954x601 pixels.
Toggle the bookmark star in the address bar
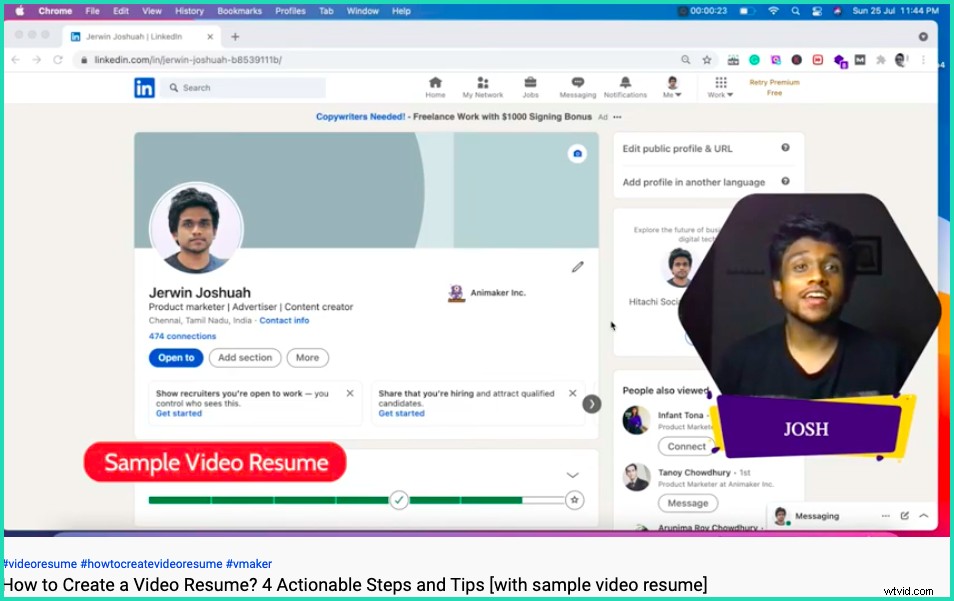pos(707,60)
